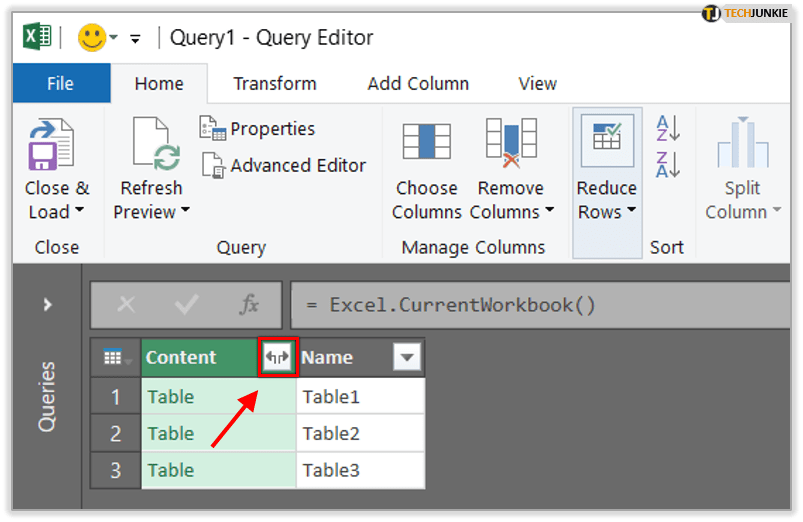Open the table corner menu icon

pyautogui.click(x=114, y=358)
